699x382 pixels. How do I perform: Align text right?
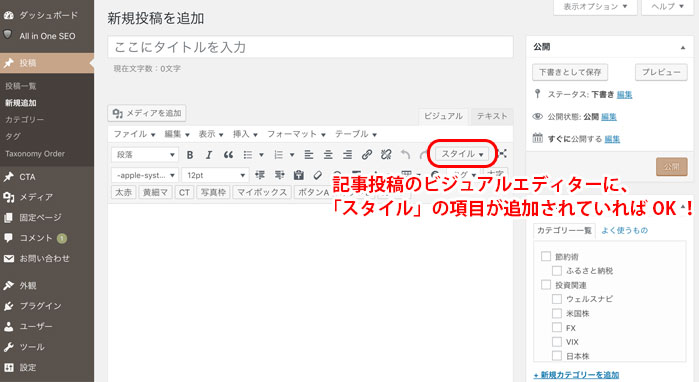point(347,155)
